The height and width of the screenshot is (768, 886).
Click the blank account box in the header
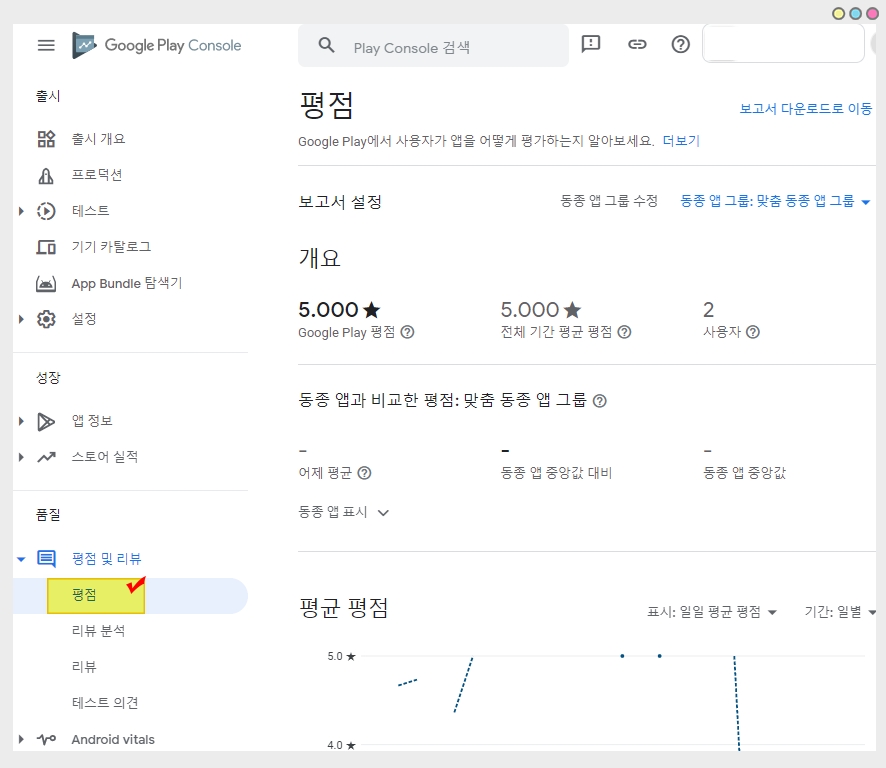pyautogui.click(x=783, y=44)
